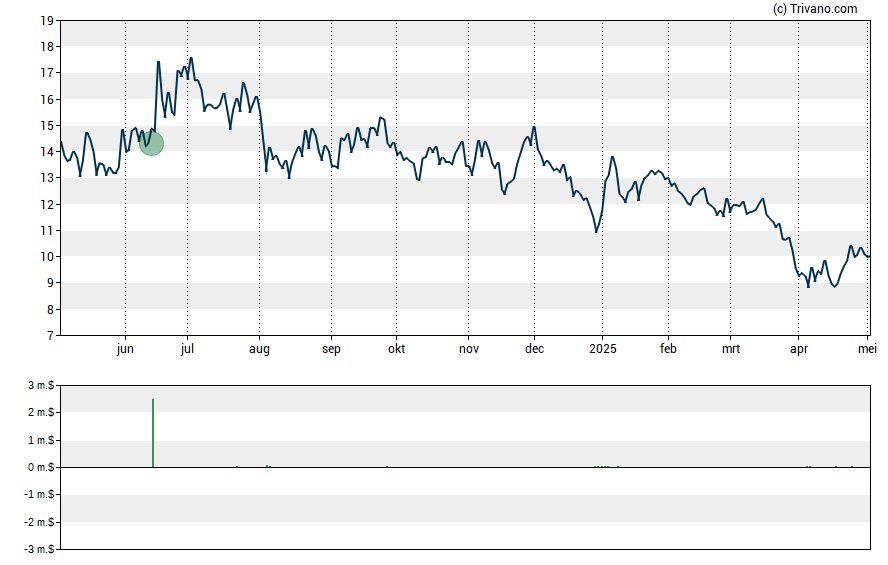The image size is (888, 565).
Task: Click the tall green volume bar in June
Action: [153, 433]
